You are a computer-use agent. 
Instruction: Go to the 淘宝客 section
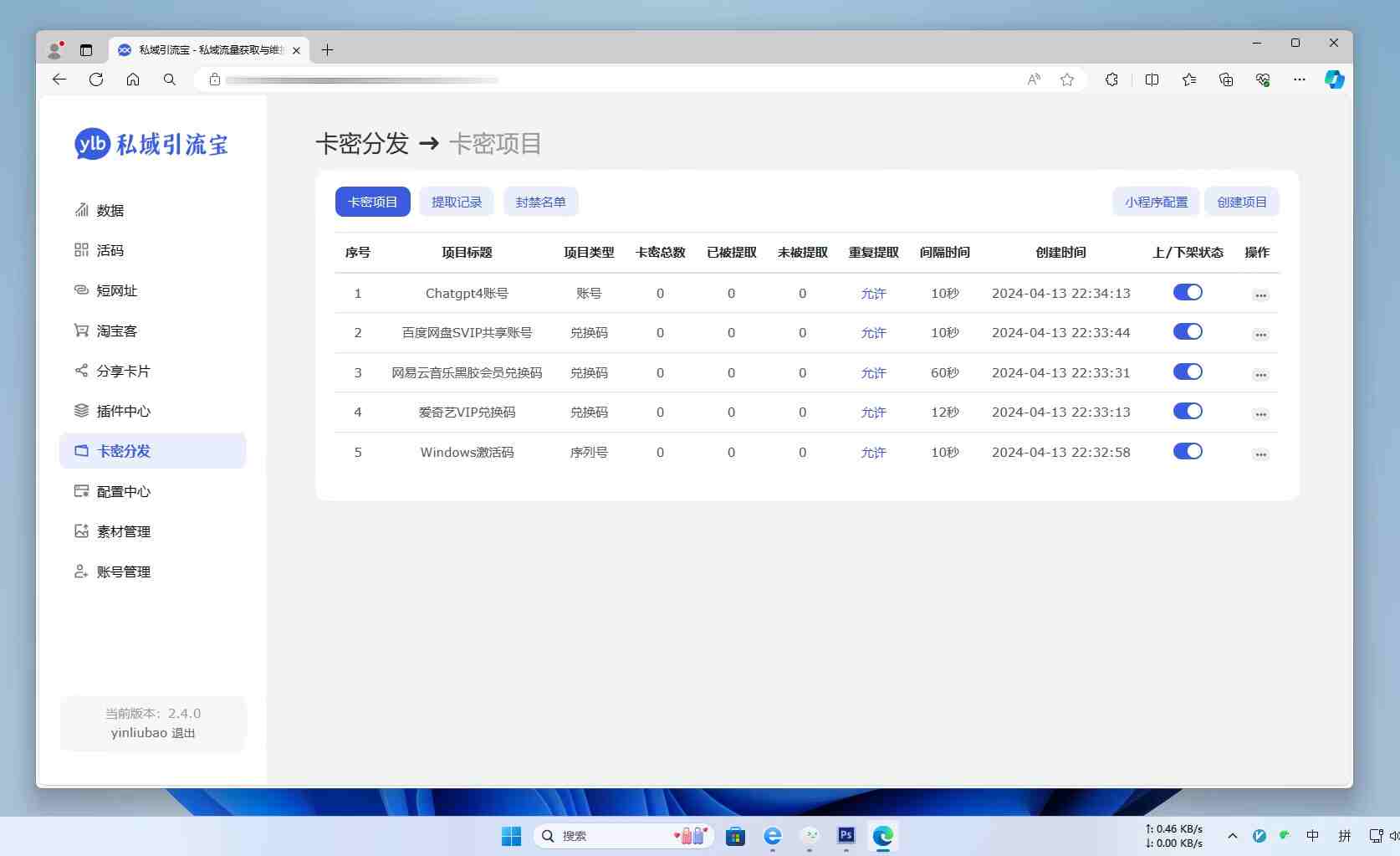click(116, 331)
